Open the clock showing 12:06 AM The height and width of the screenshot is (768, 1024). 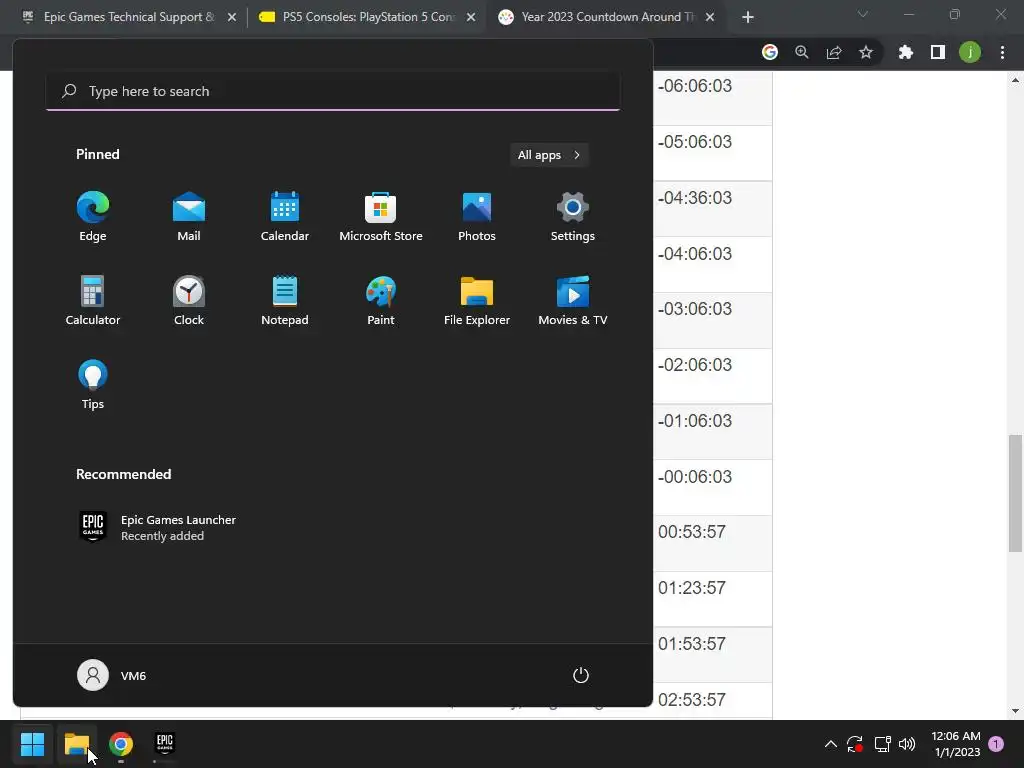955,744
